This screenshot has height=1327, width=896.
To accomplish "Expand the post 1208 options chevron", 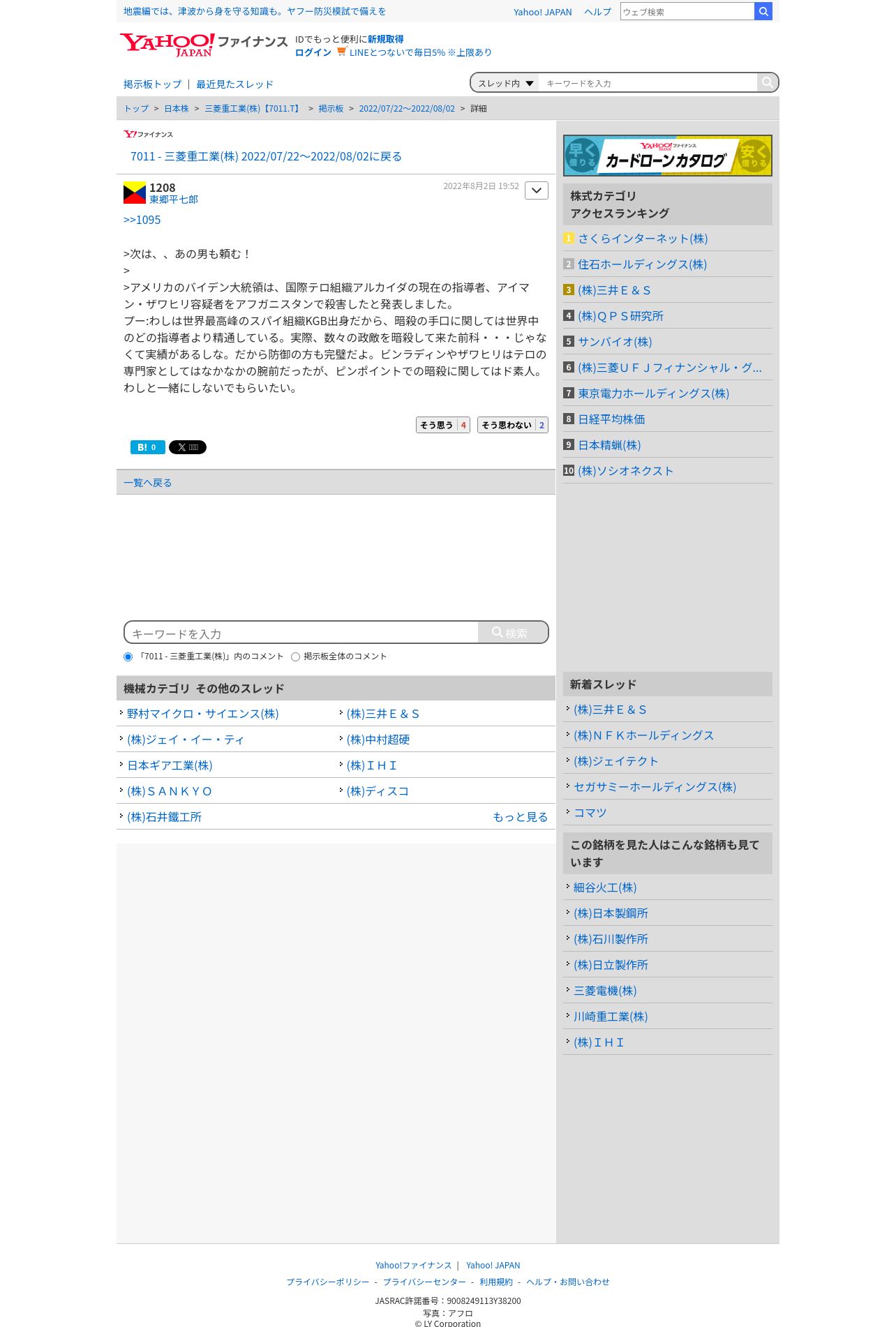I will click(x=537, y=190).
